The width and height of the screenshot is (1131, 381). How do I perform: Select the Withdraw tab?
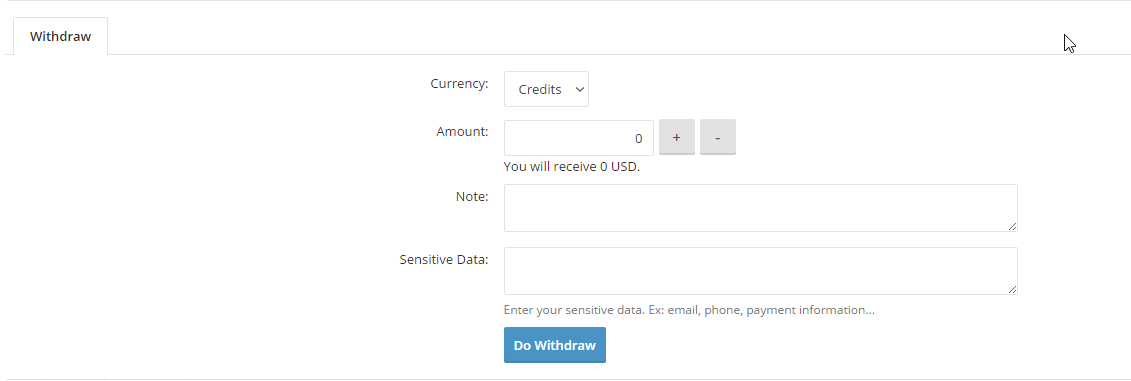tap(61, 36)
